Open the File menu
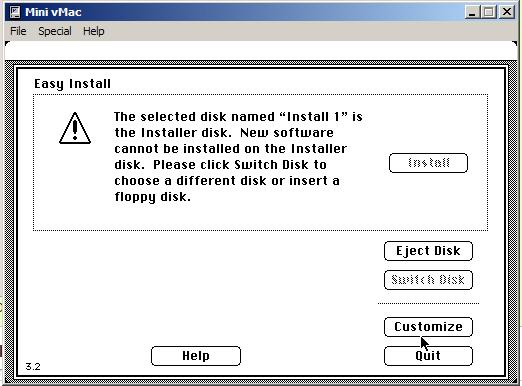 [18, 31]
